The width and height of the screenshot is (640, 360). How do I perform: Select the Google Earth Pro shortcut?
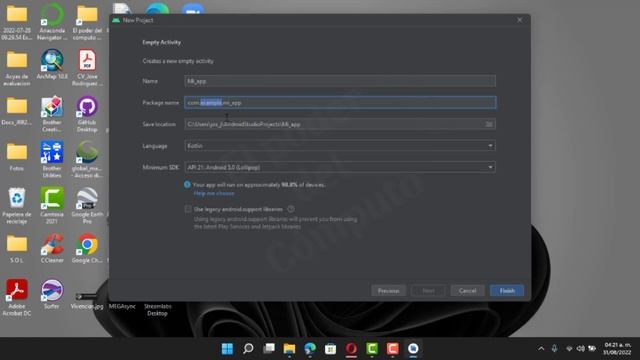pos(87,206)
